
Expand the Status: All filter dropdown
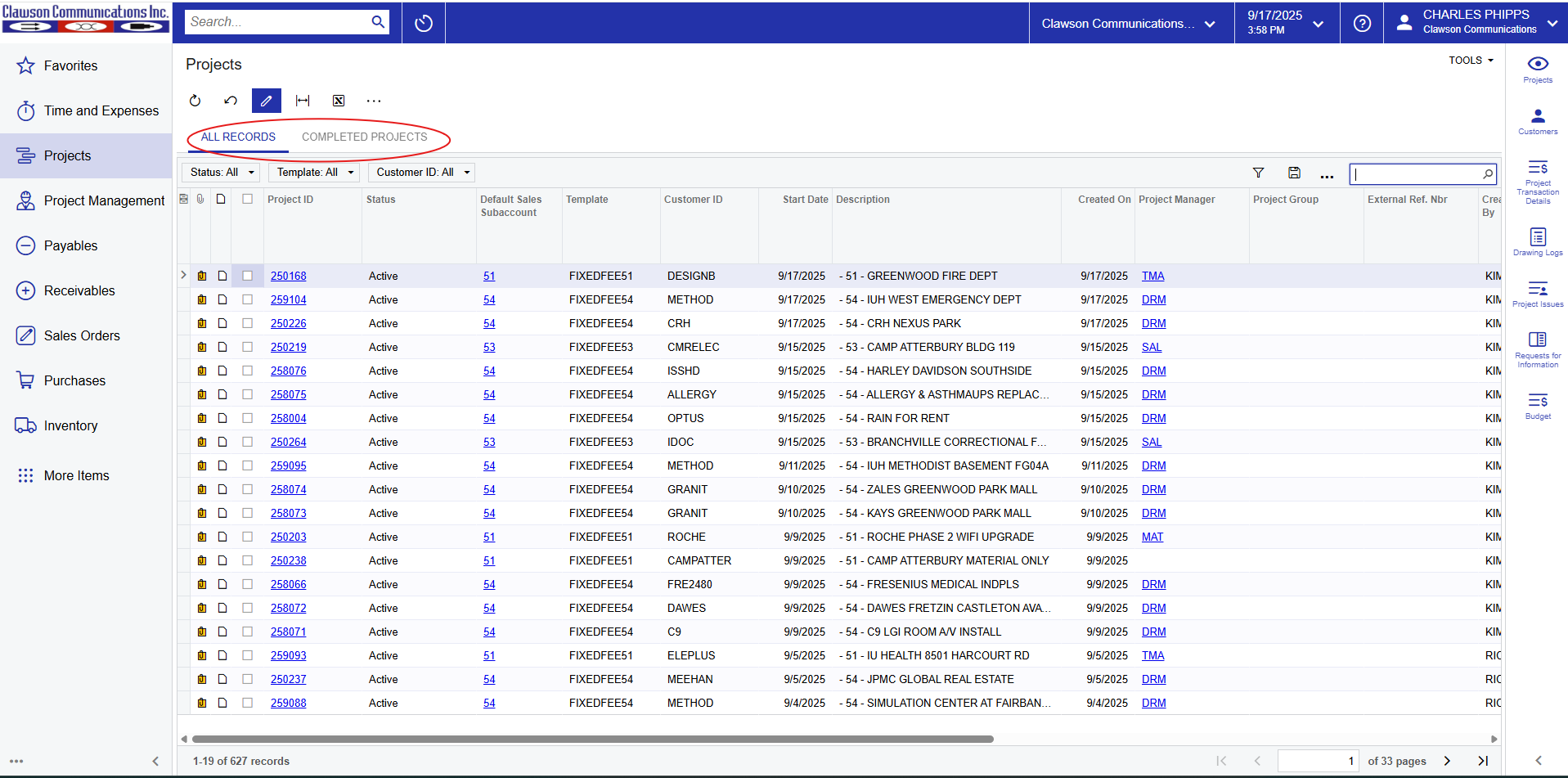coord(222,173)
